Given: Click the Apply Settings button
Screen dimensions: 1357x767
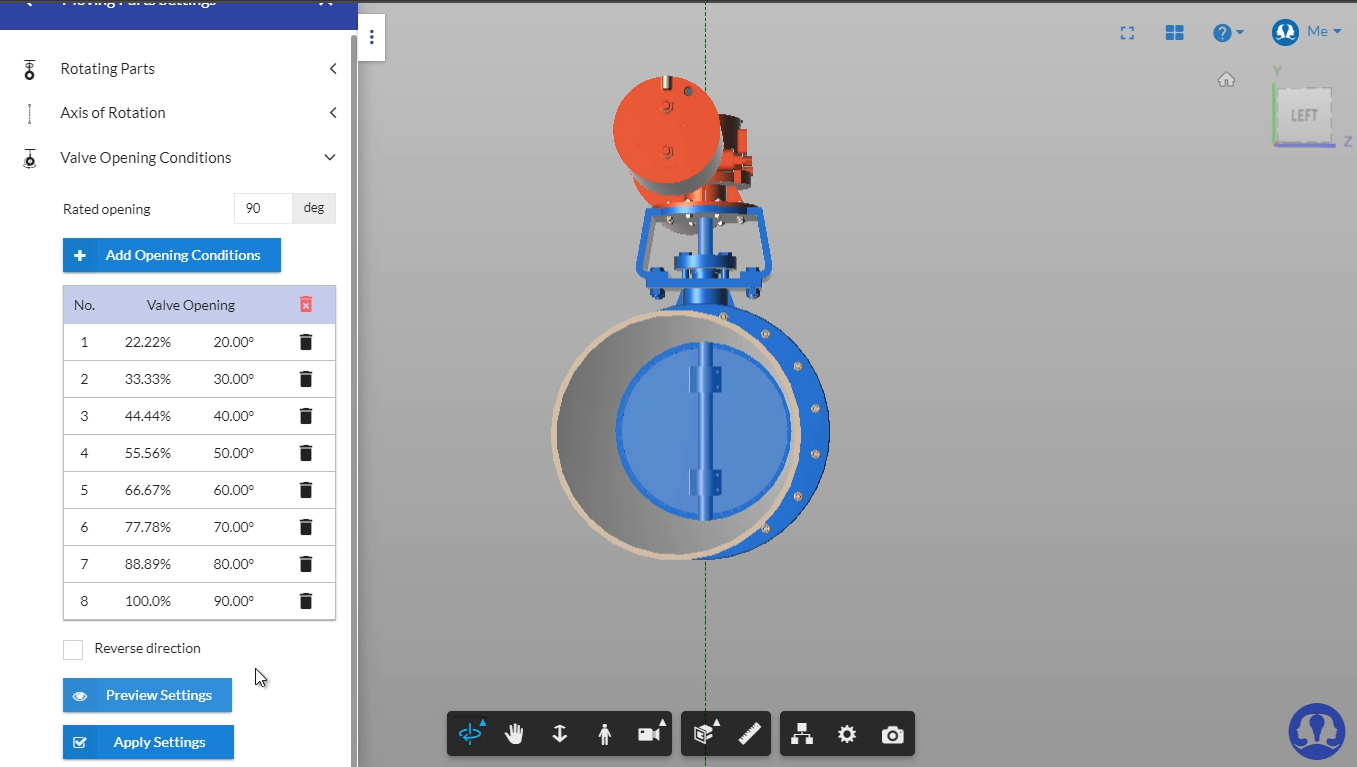Looking at the screenshot, I should point(148,742).
